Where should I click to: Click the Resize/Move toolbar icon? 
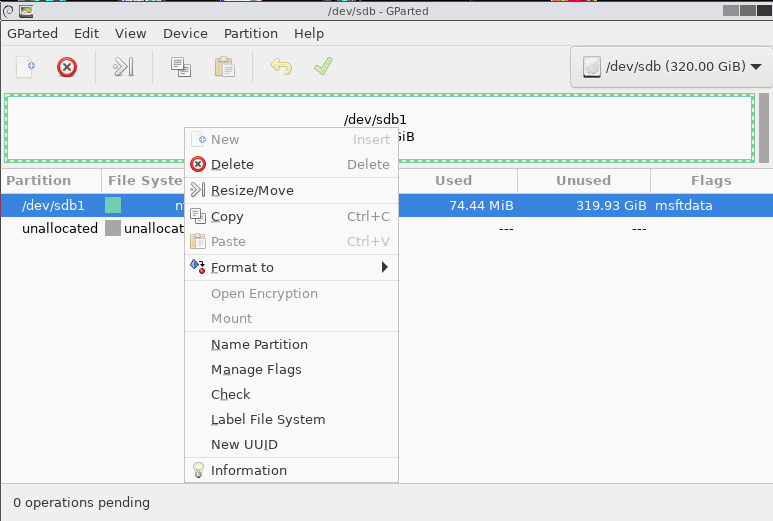coord(123,67)
